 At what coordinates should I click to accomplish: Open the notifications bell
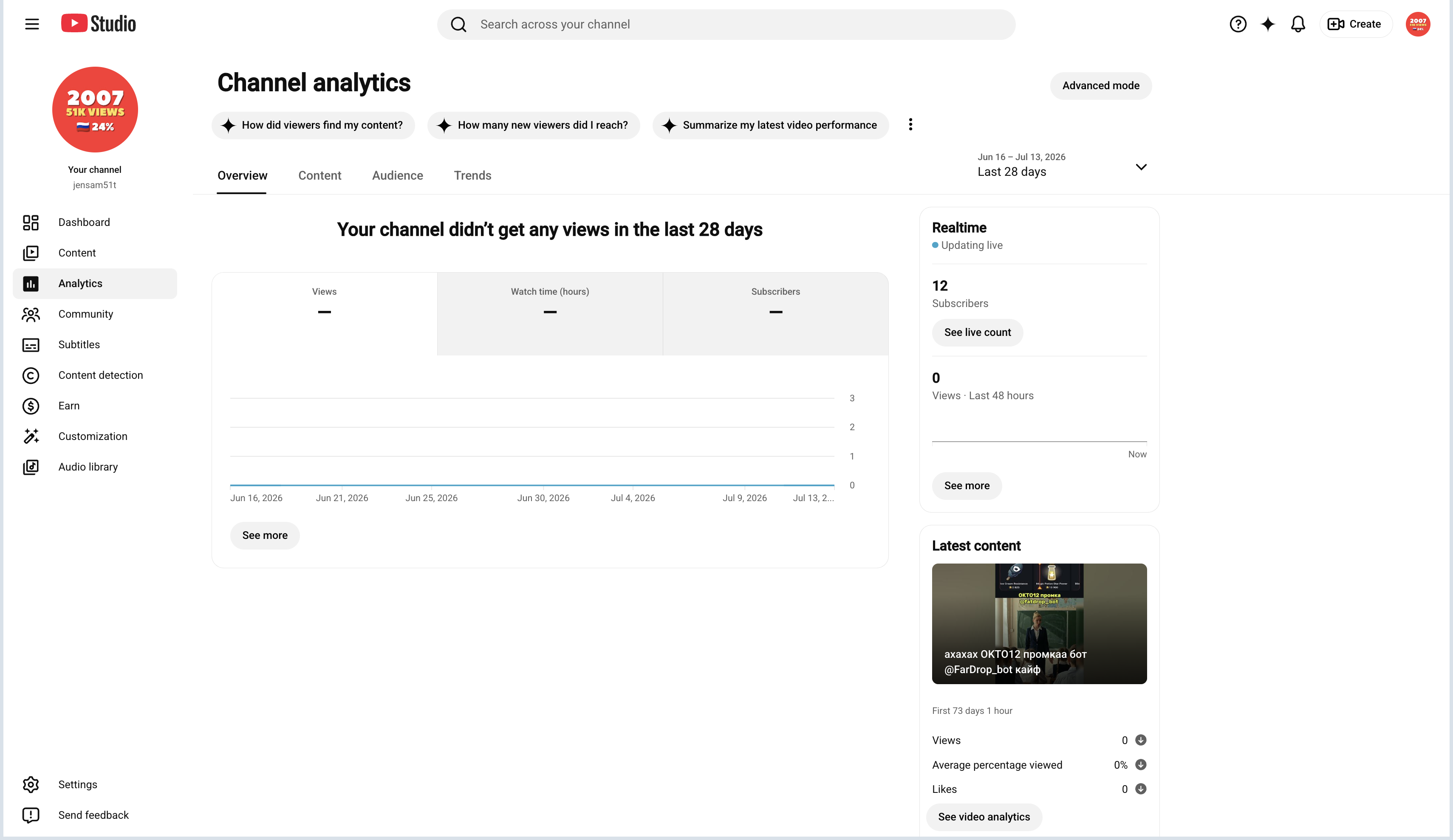pyautogui.click(x=1298, y=24)
